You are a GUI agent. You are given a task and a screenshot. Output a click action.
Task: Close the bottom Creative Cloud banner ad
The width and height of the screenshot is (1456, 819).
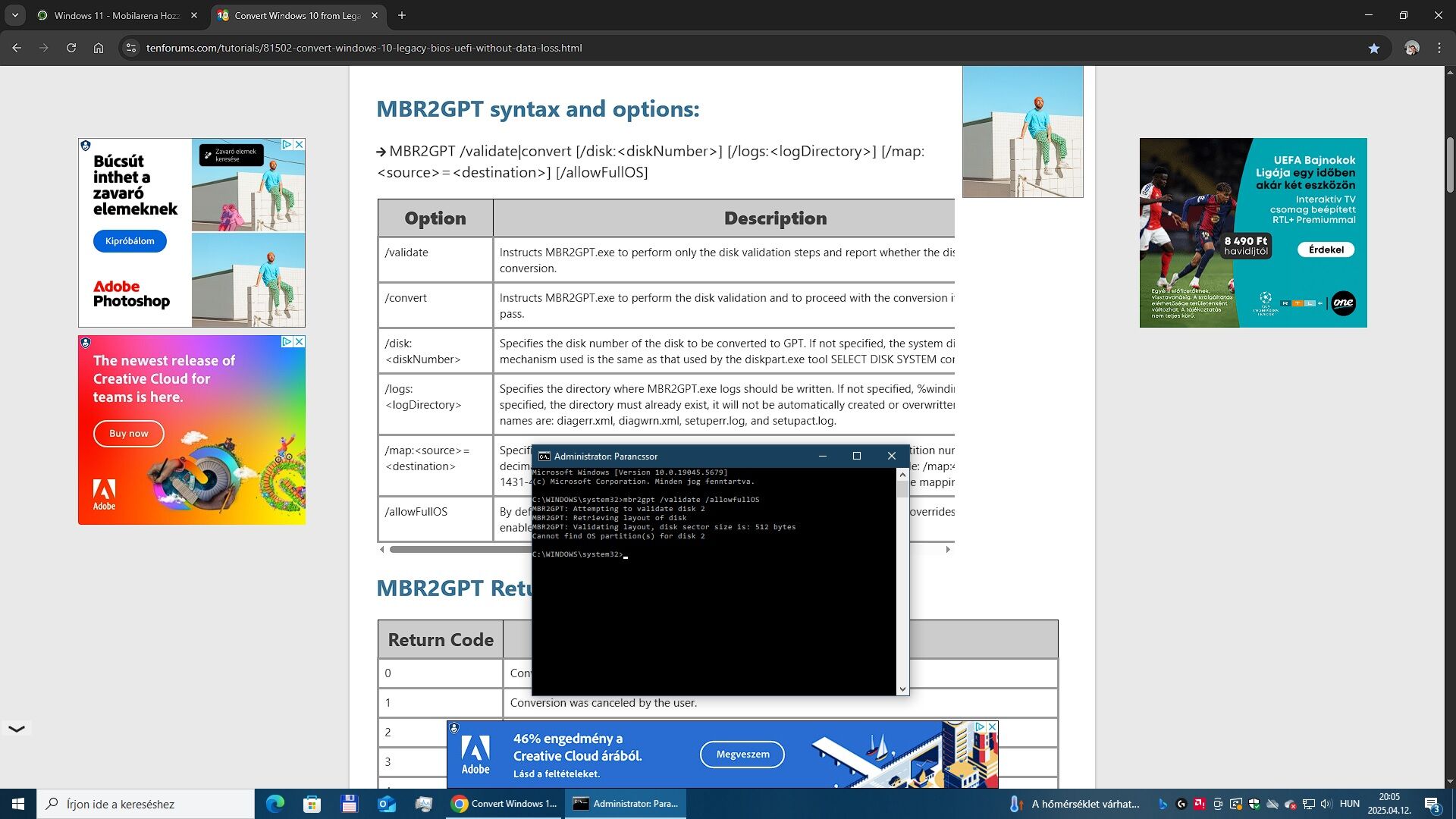[x=992, y=726]
